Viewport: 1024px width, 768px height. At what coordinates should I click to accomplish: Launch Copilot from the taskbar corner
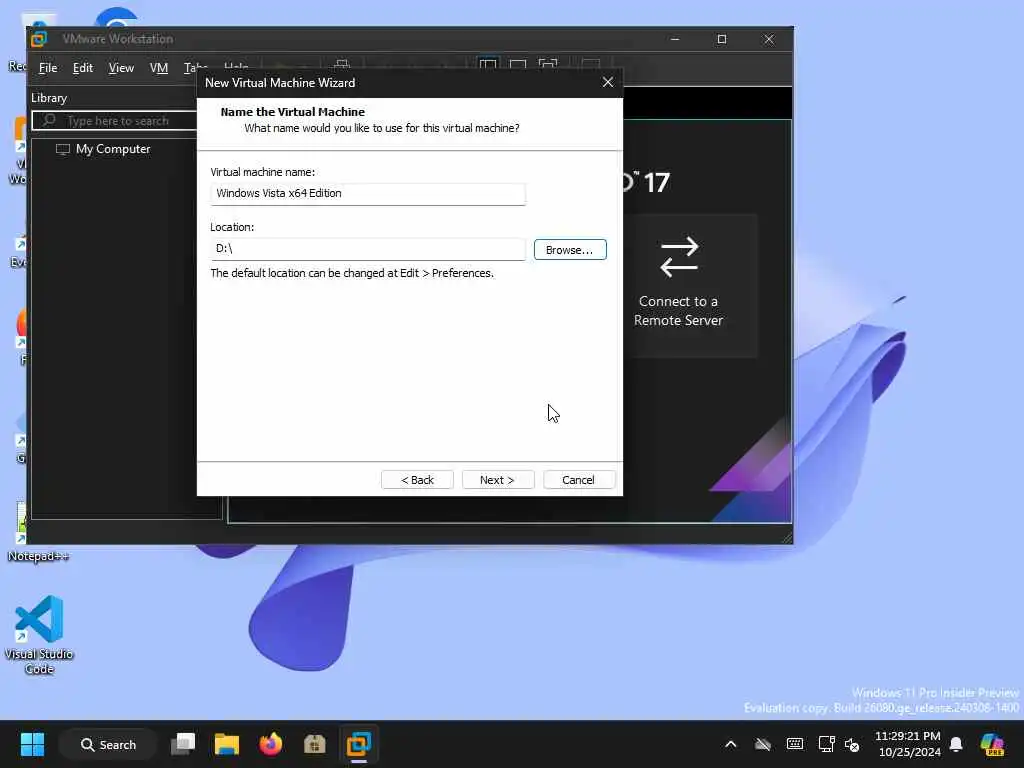tap(993, 744)
